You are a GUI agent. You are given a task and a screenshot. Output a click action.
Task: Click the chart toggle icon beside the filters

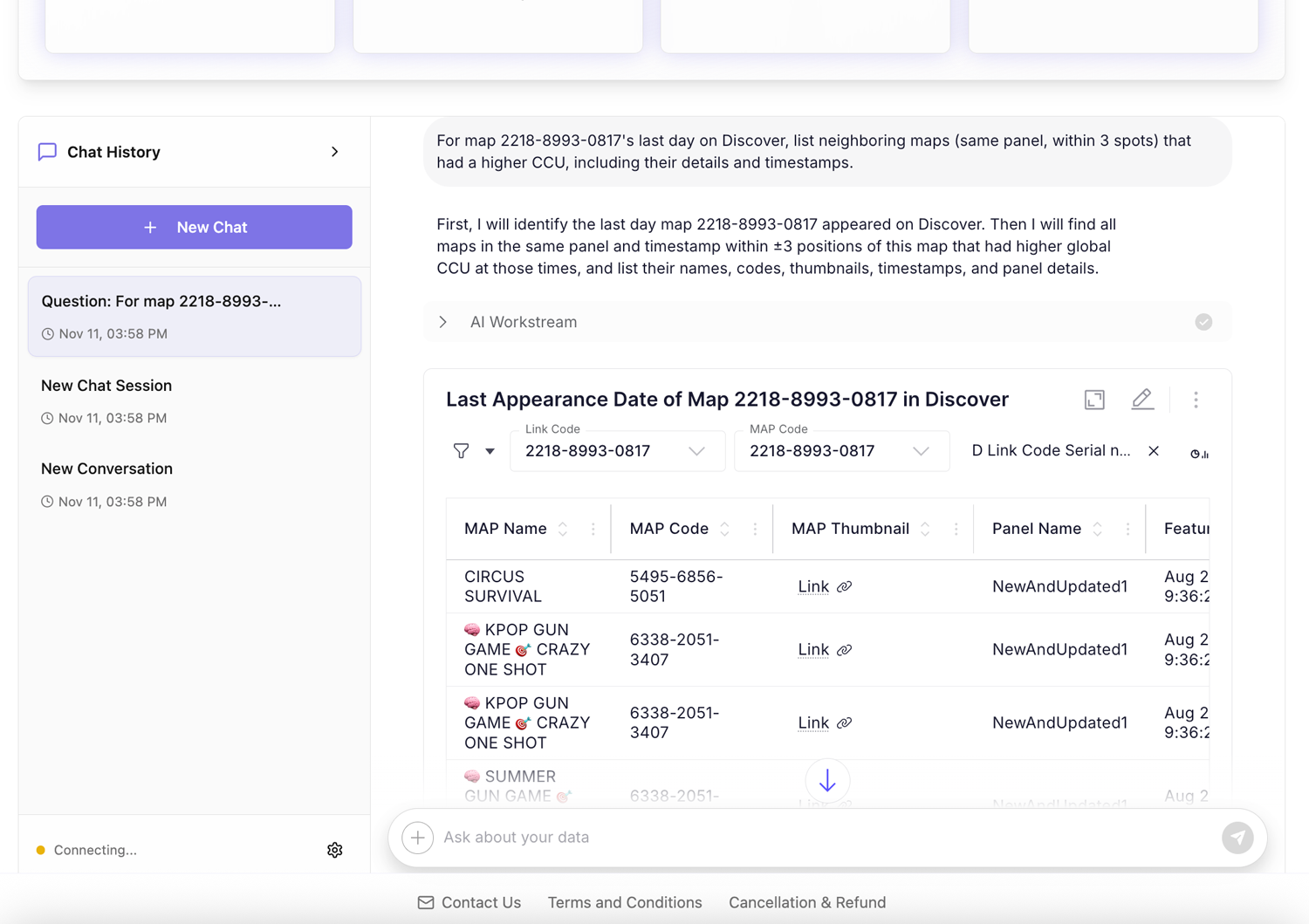[x=1199, y=454]
